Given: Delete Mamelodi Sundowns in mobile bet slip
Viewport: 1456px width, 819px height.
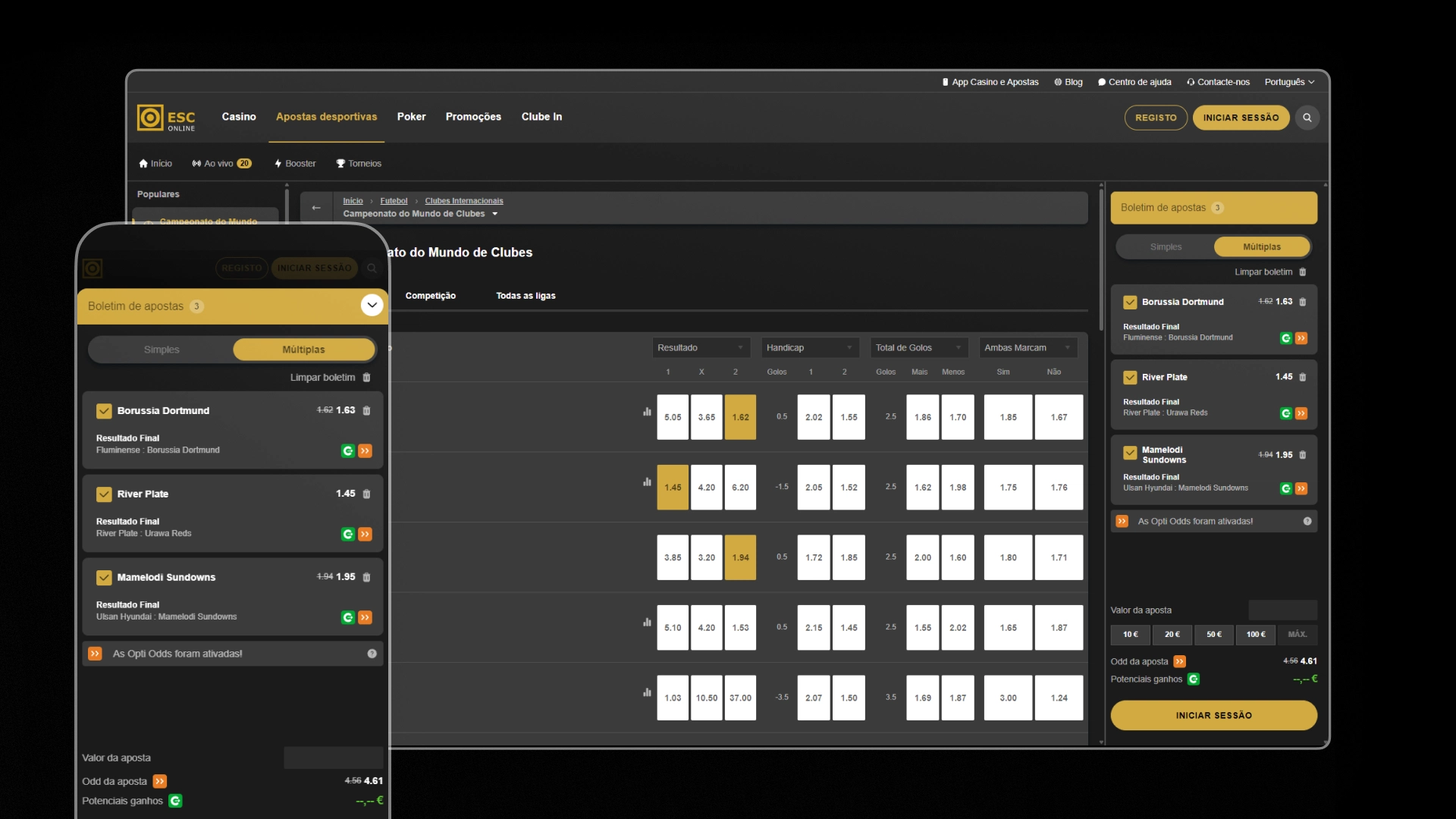Looking at the screenshot, I should click(x=367, y=577).
